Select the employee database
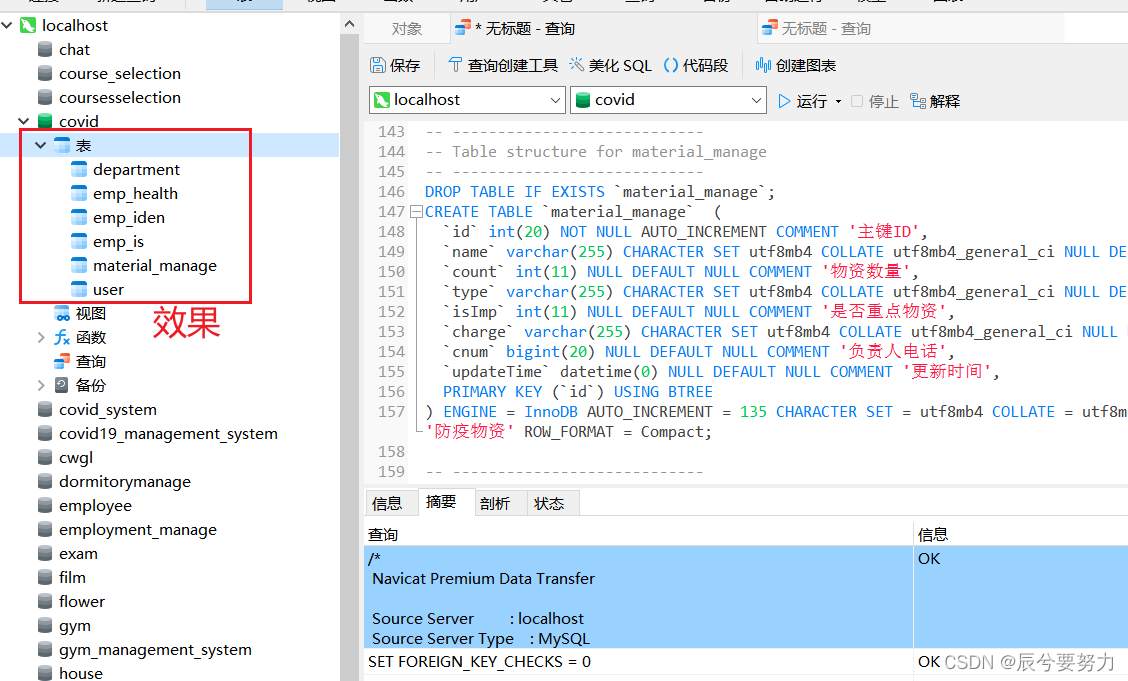Screen dimensions: 1128x681 (x=95, y=506)
